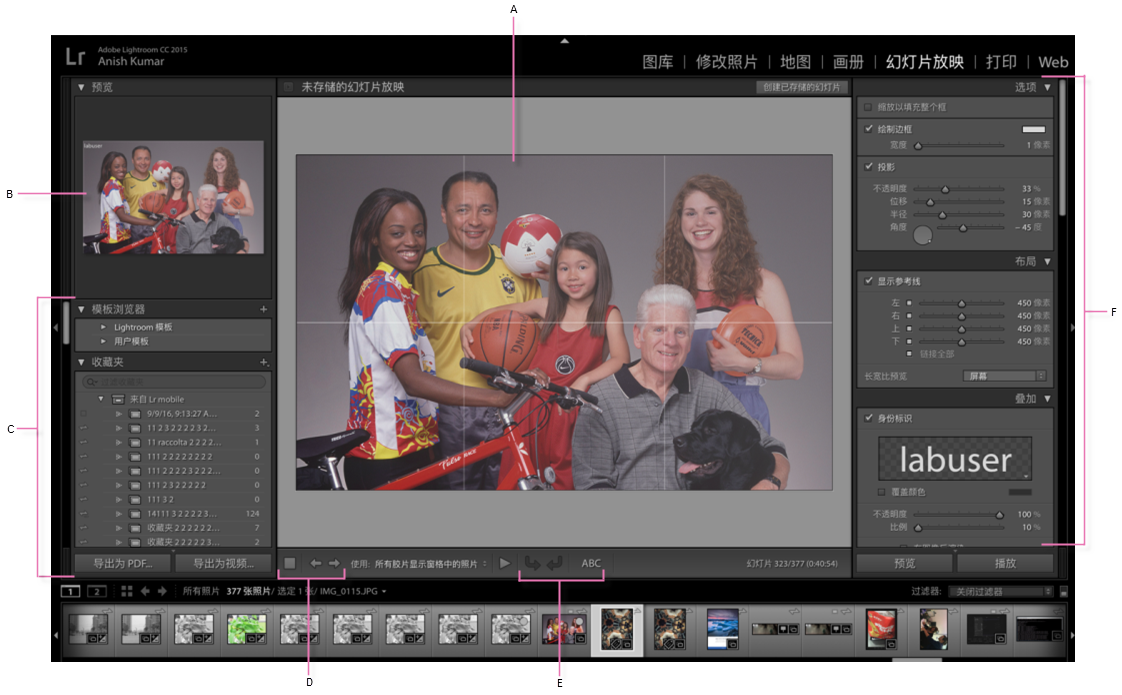This screenshot has width=1122, height=695.
Task: Click 导出为 PDF button
Action: coord(123,563)
